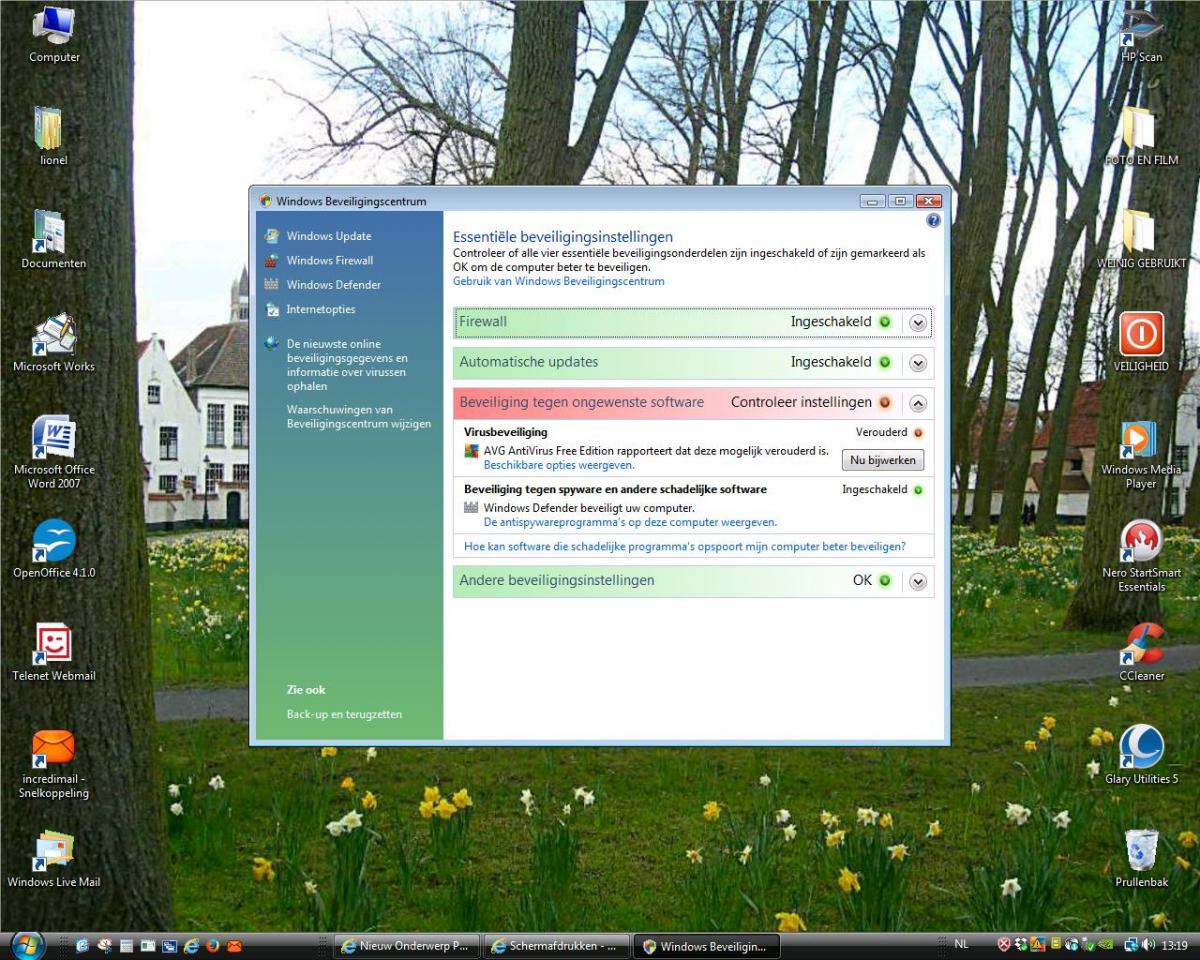Screen dimensions: 1200x960
Task: Open the Windows Start orb
Action: coord(27,946)
